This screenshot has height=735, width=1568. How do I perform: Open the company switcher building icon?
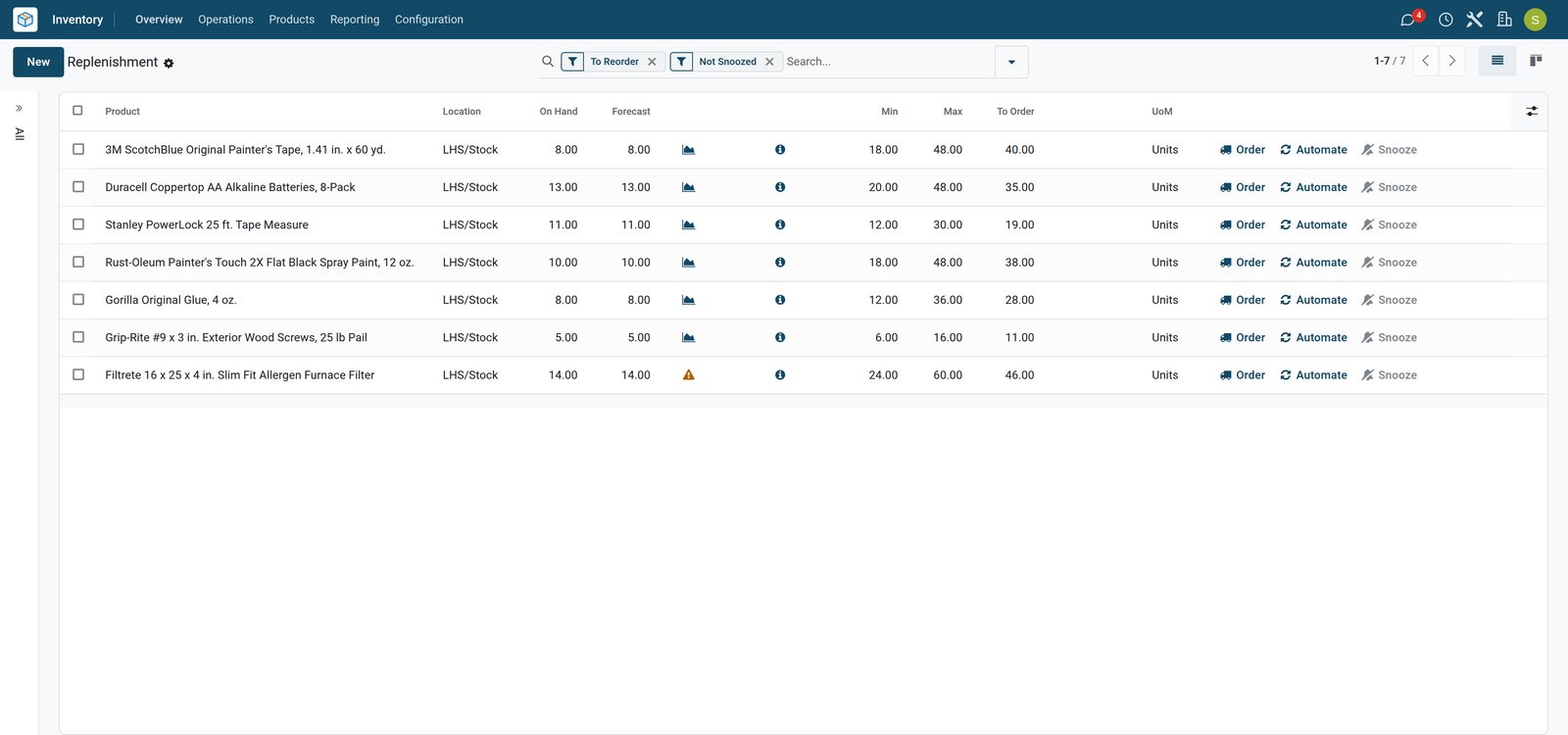point(1504,20)
